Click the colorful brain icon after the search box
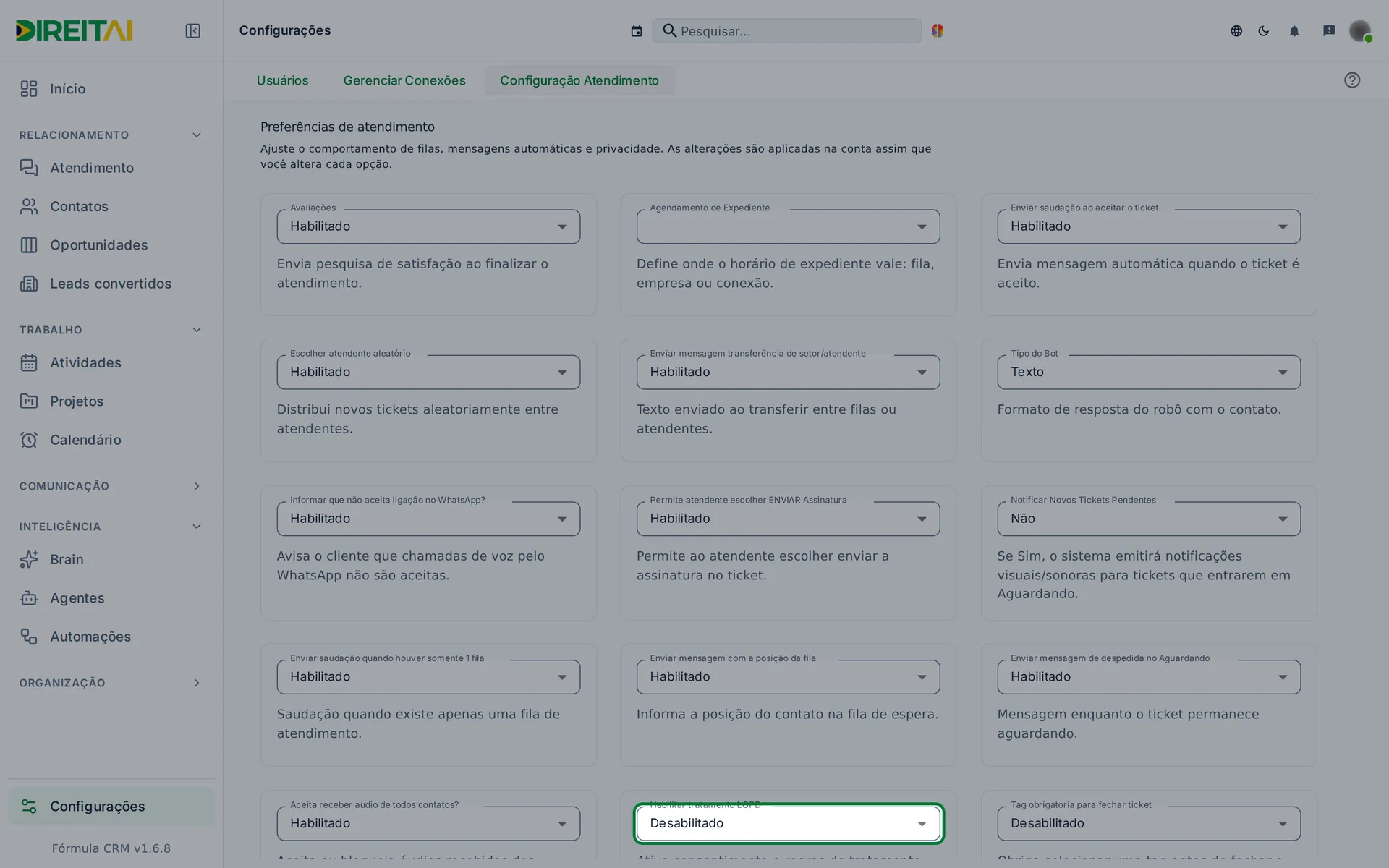 (938, 30)
